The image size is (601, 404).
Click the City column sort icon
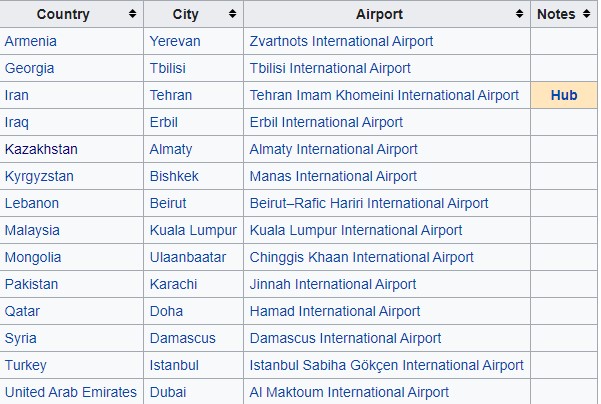(233, 14)
